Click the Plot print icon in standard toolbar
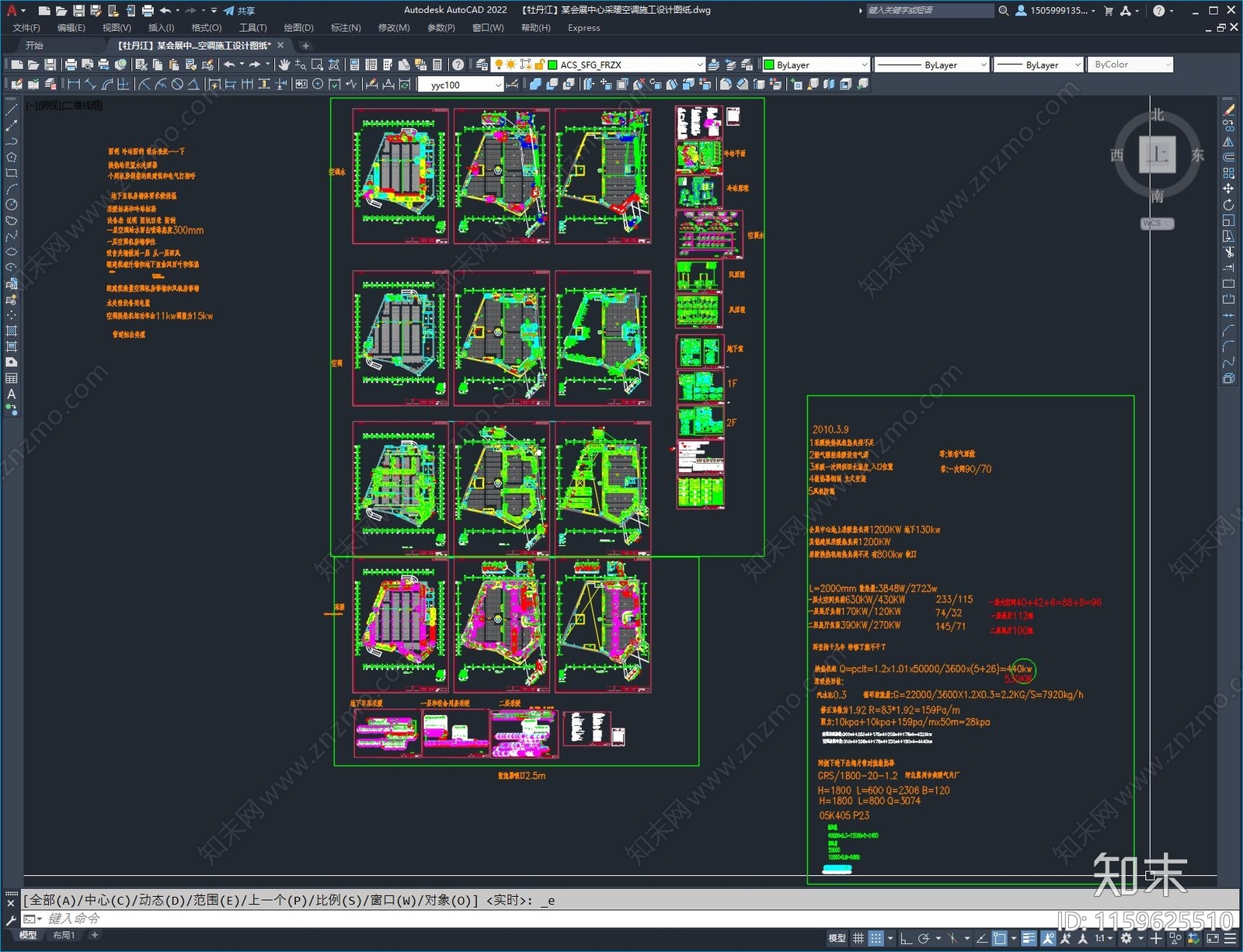 coord(71,64)
